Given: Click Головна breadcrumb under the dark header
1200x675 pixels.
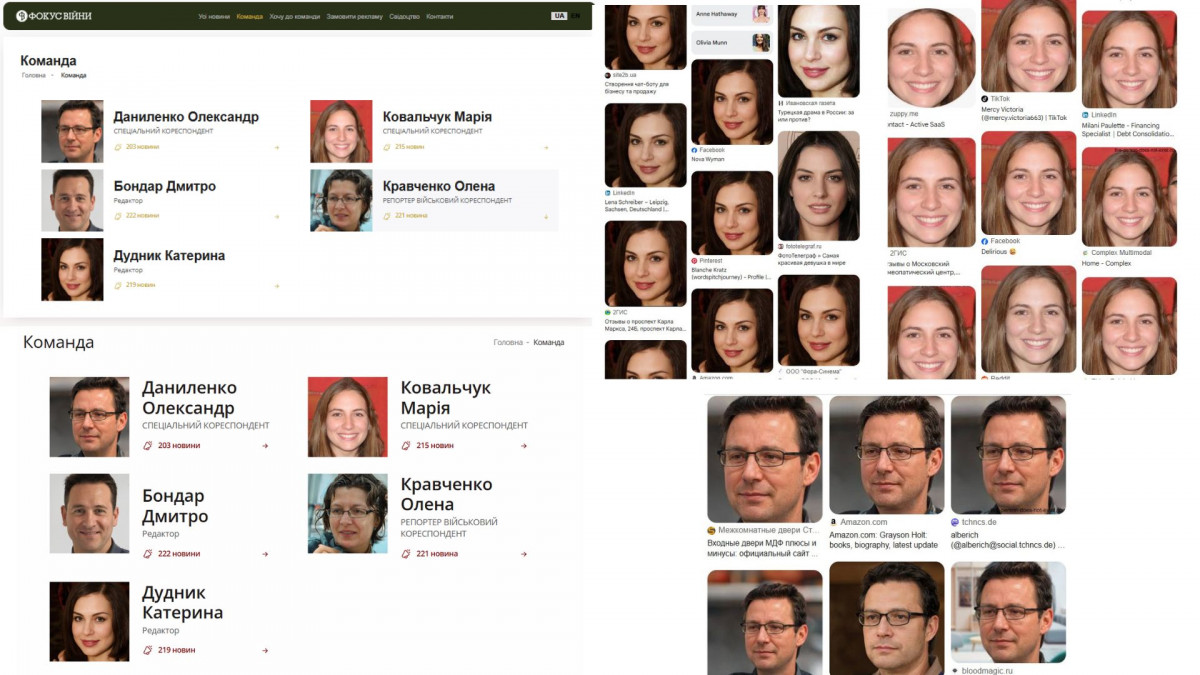Looking at the screenshot, I should (34, 75).
